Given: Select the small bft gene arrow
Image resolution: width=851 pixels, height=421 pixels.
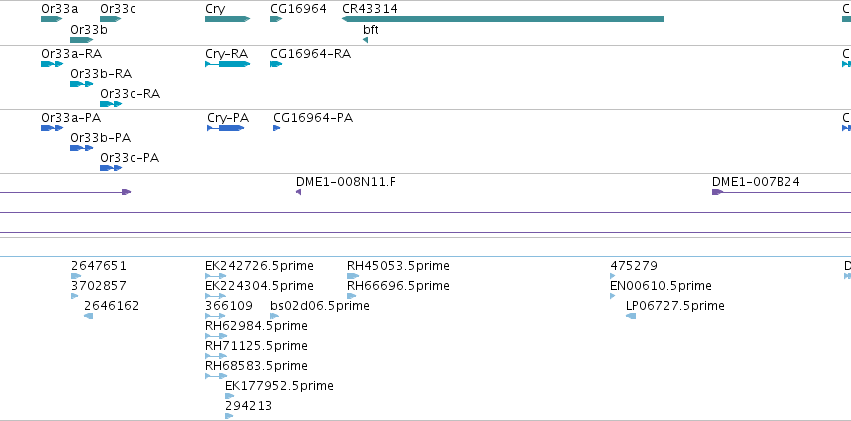Looking at the screenshot, I should tap(366, 40).
